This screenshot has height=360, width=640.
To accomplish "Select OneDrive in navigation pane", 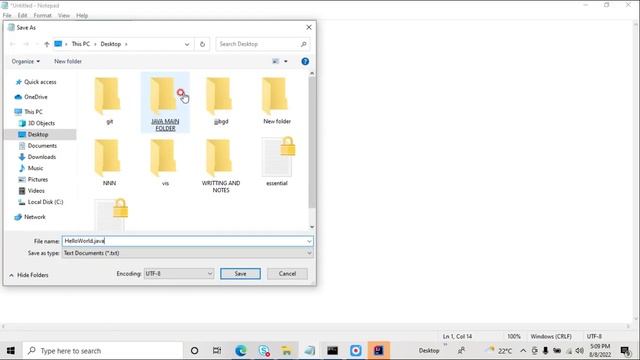I will (x=31, y=97).
